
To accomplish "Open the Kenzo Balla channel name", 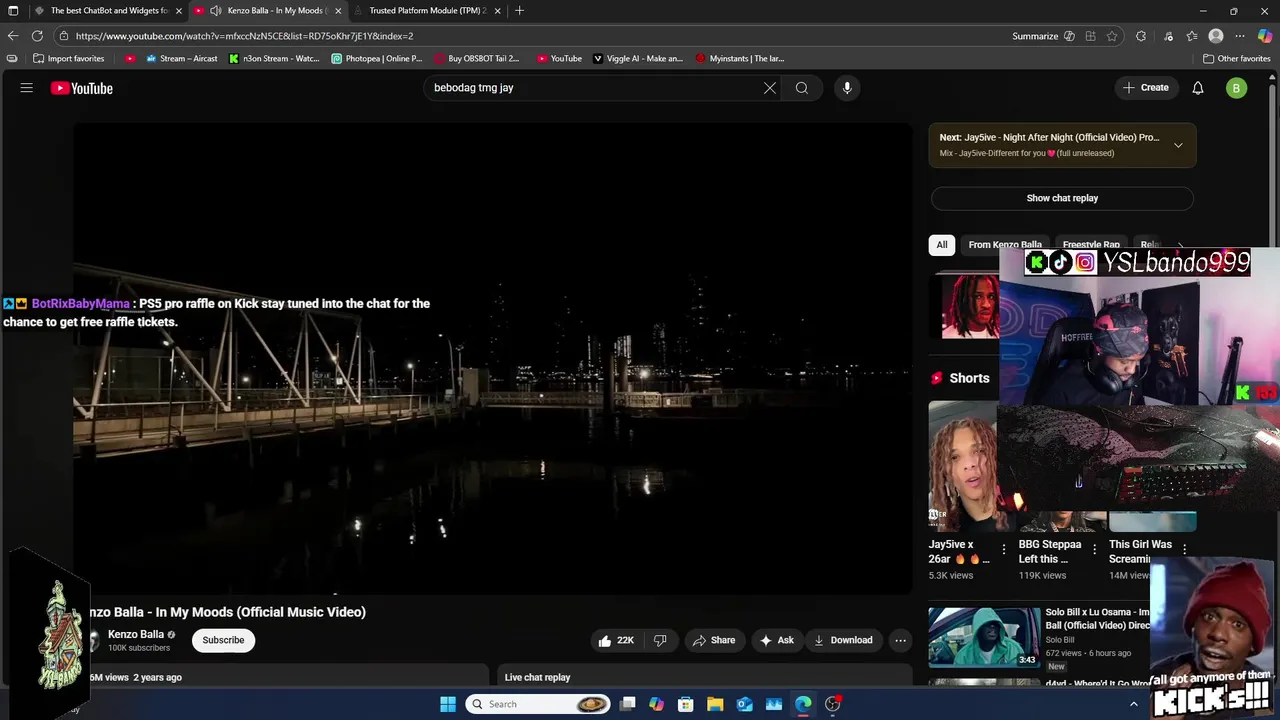I will pyautogui.click(x=136, y=634).
